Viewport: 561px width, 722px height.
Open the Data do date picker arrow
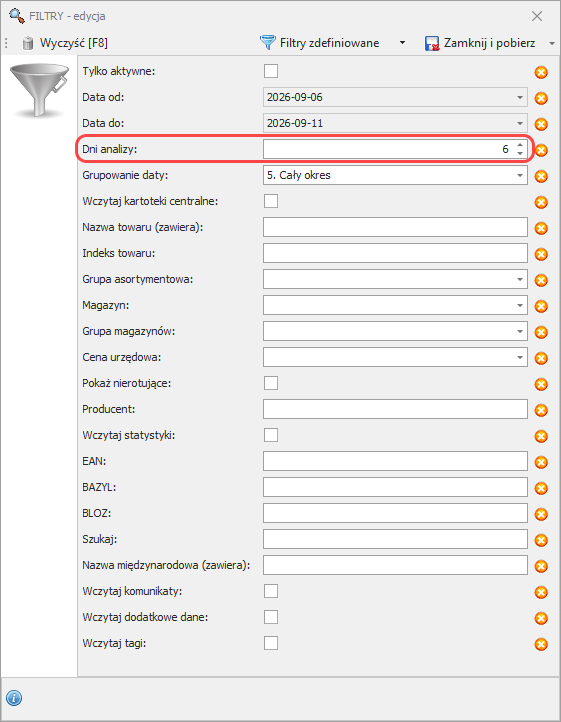pos(520,123)
